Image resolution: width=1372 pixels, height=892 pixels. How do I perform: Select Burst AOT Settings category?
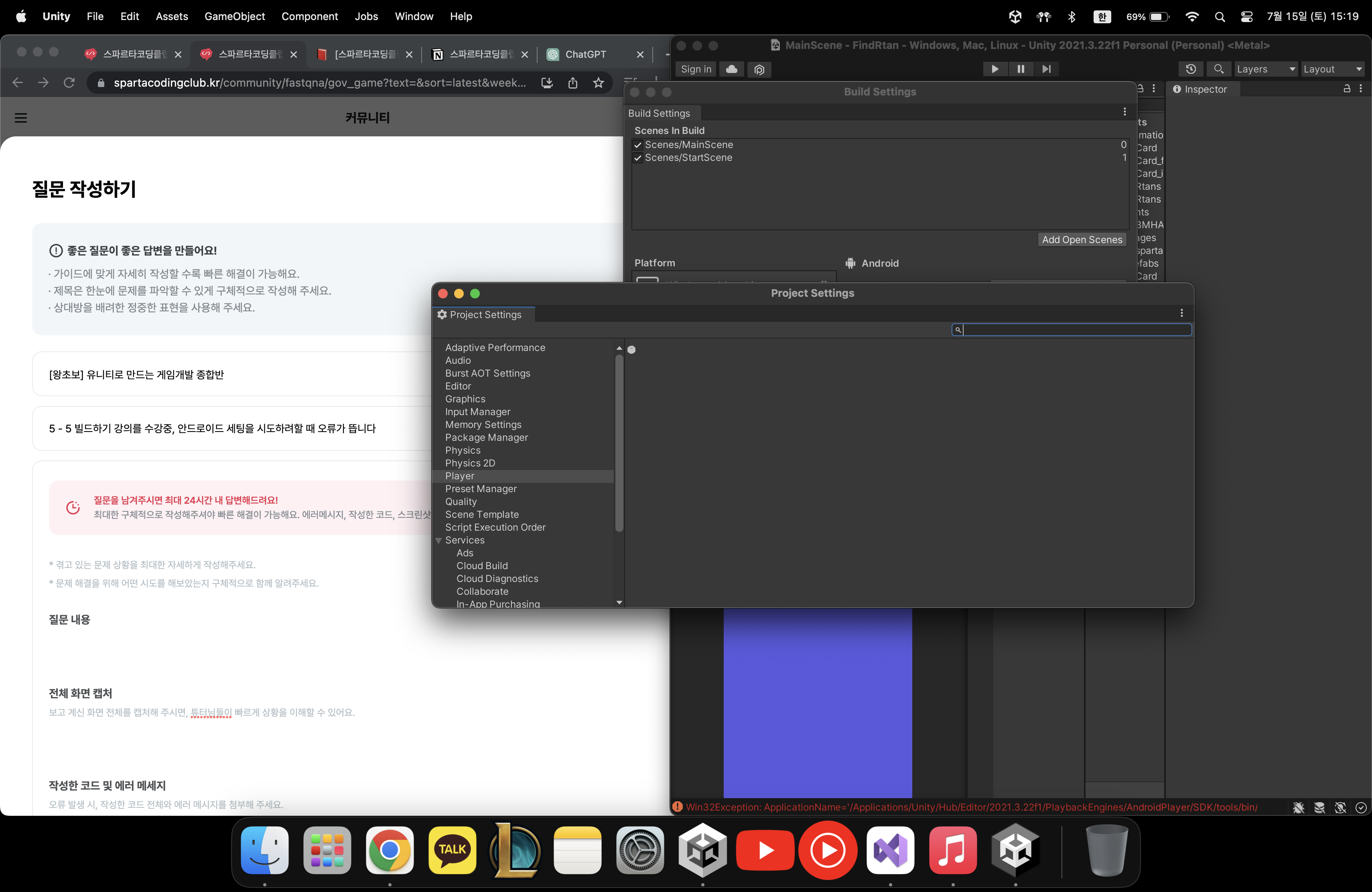(488, 373)
